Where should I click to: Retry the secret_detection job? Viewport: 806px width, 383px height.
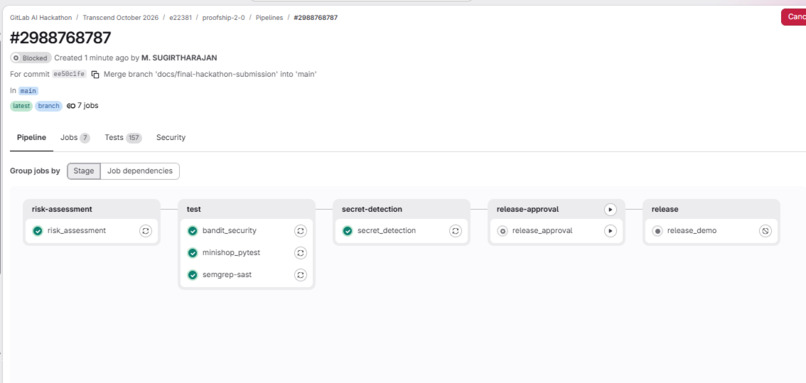(455, 231)
